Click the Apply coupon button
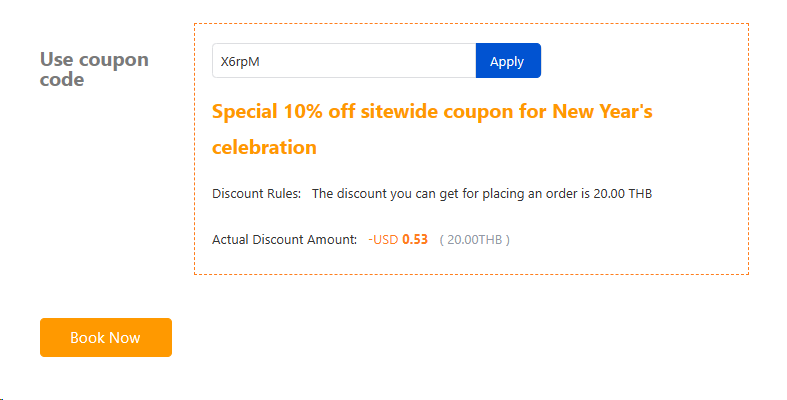 (507, 61)
